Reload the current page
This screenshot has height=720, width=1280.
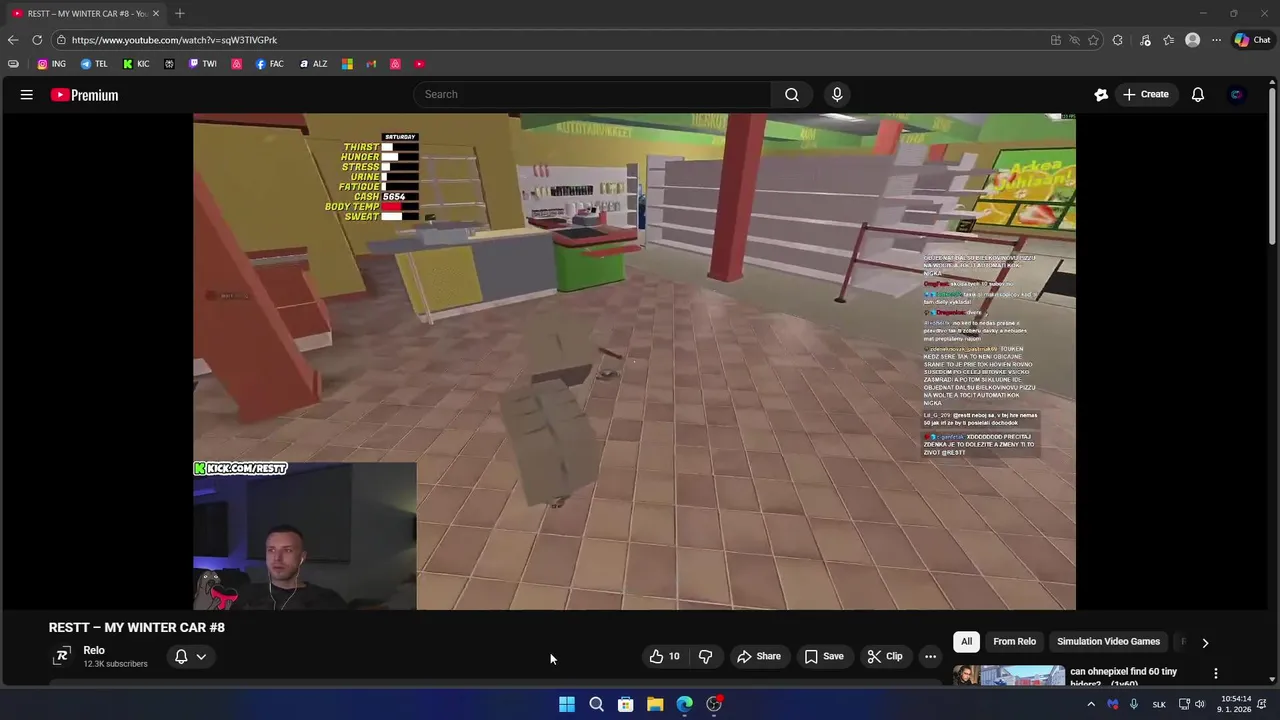click(37, 40)
